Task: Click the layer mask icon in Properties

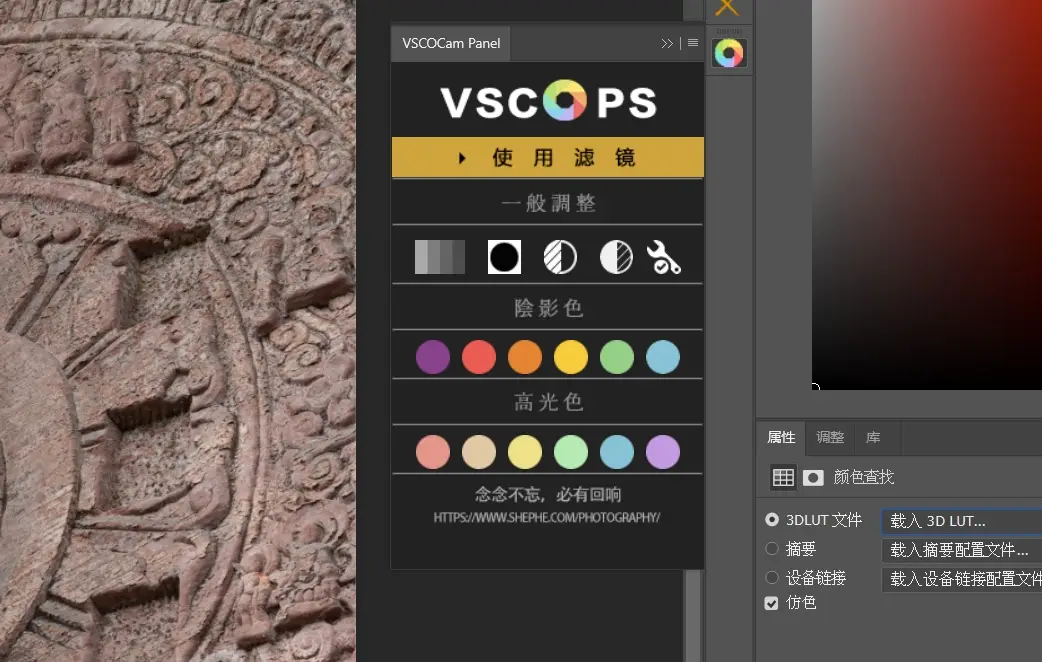Action: coord(813,478)
